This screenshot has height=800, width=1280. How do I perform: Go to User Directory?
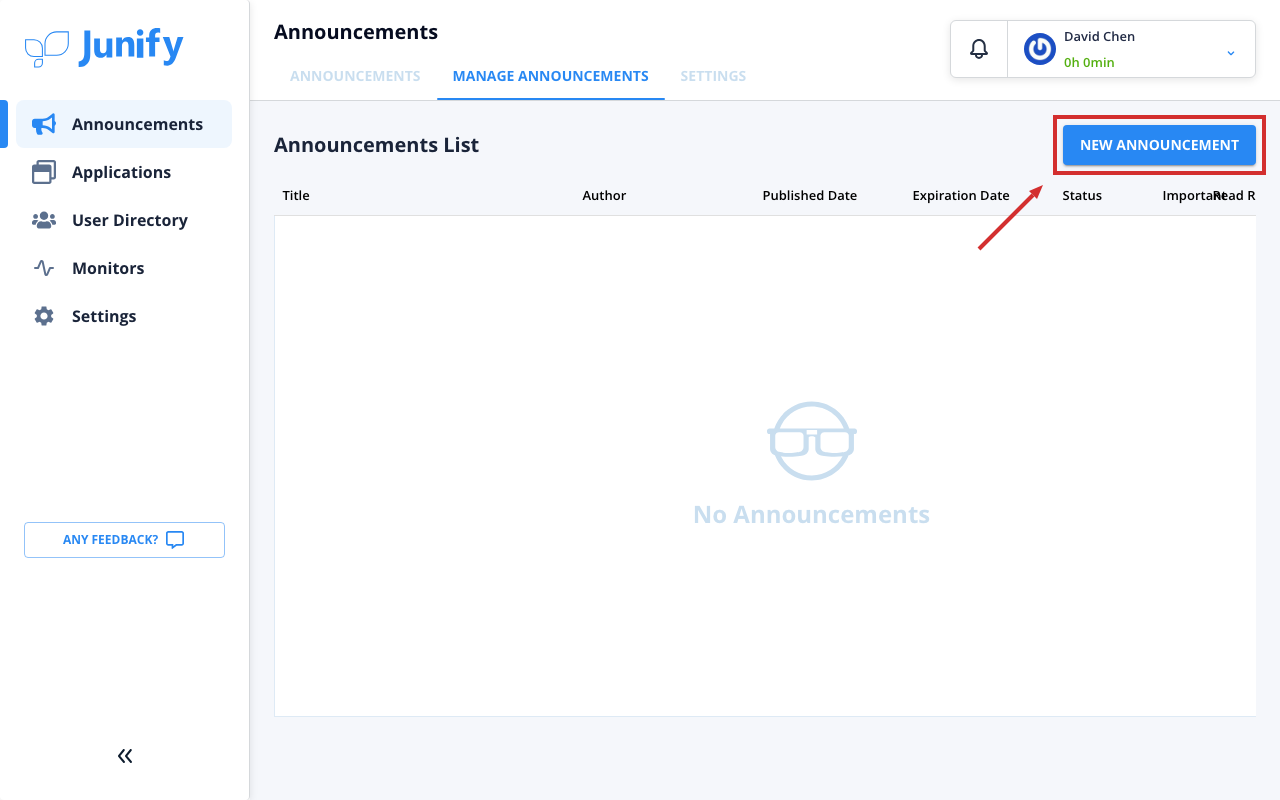pos(124,220)
